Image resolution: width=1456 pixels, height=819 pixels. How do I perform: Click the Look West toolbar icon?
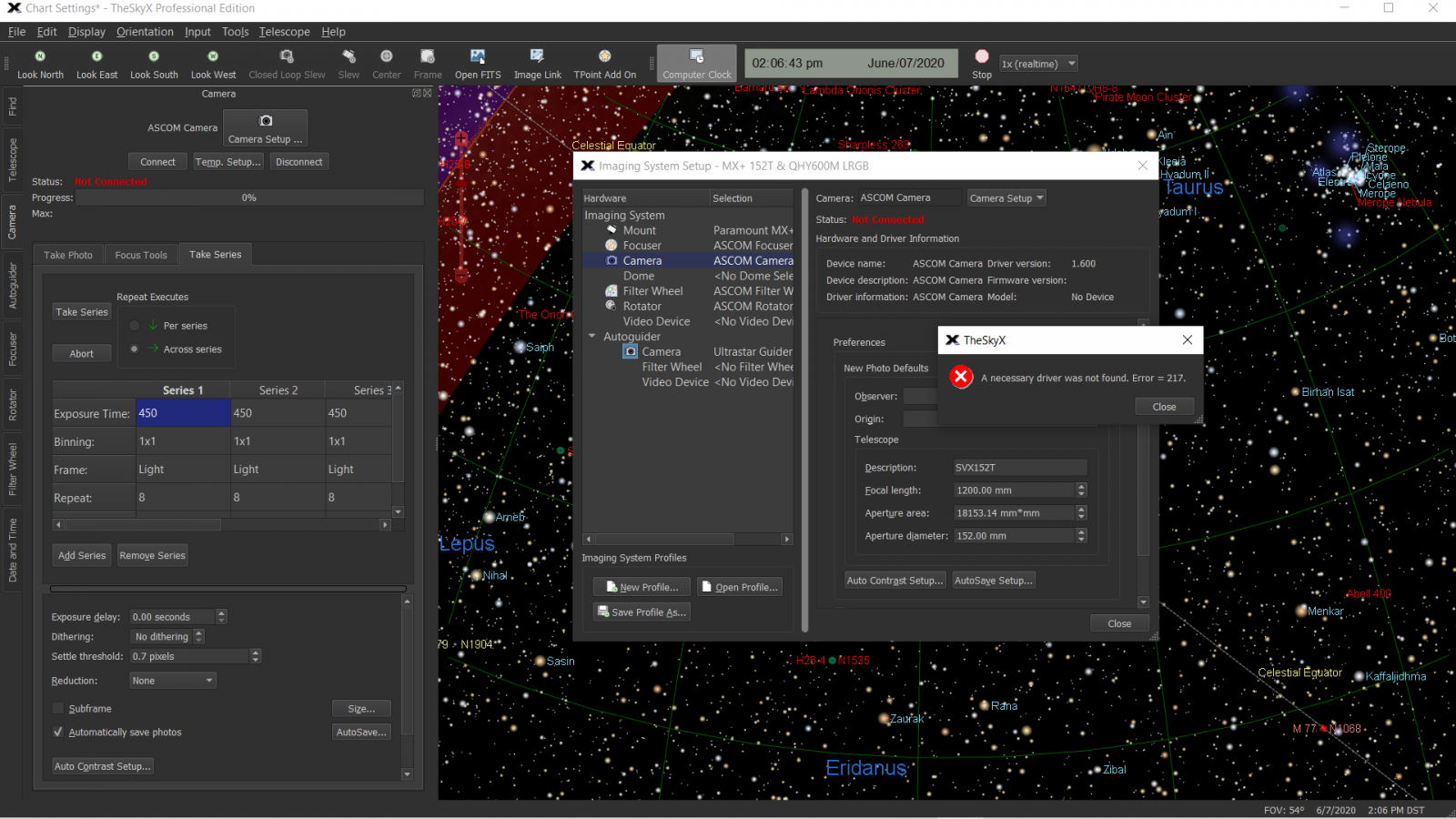[x=213, y=56]
